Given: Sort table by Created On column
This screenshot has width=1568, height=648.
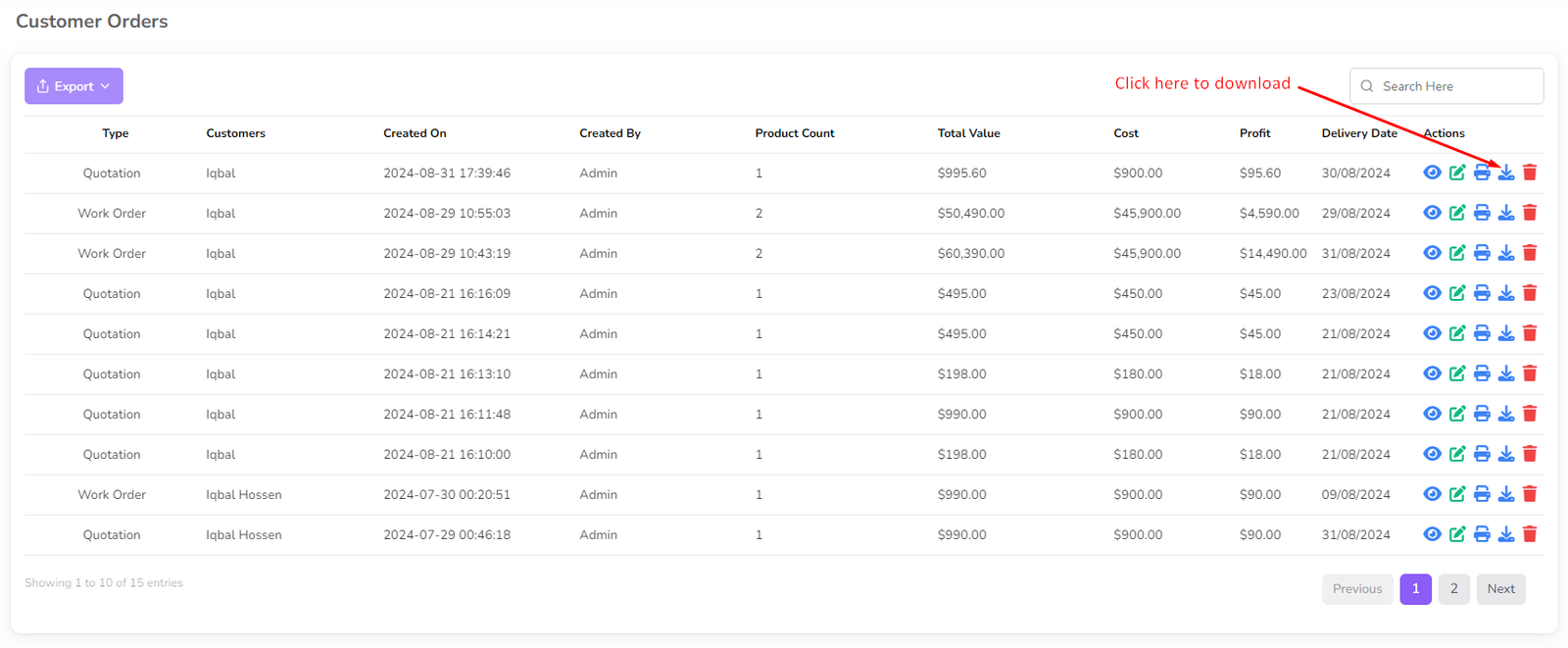Looking at the screenshot, I should (x=415, y=133).
